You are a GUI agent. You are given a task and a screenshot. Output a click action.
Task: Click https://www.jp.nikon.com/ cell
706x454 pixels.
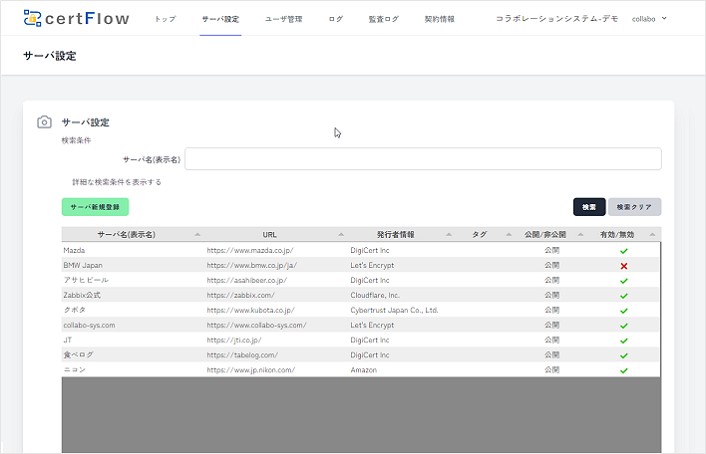click(251, 370)
